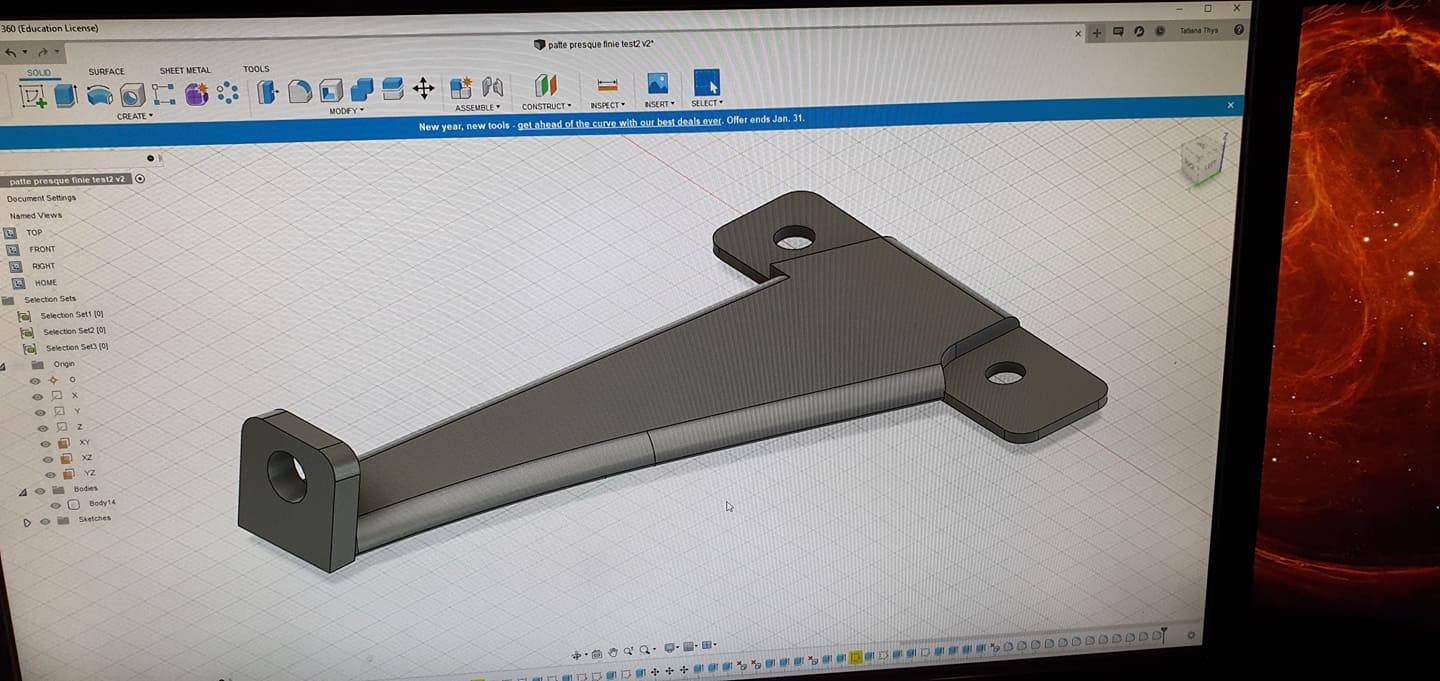Select the Press Pull tool
The height and width of the screenshot is (681, 1440).
[x=268, y=92]
